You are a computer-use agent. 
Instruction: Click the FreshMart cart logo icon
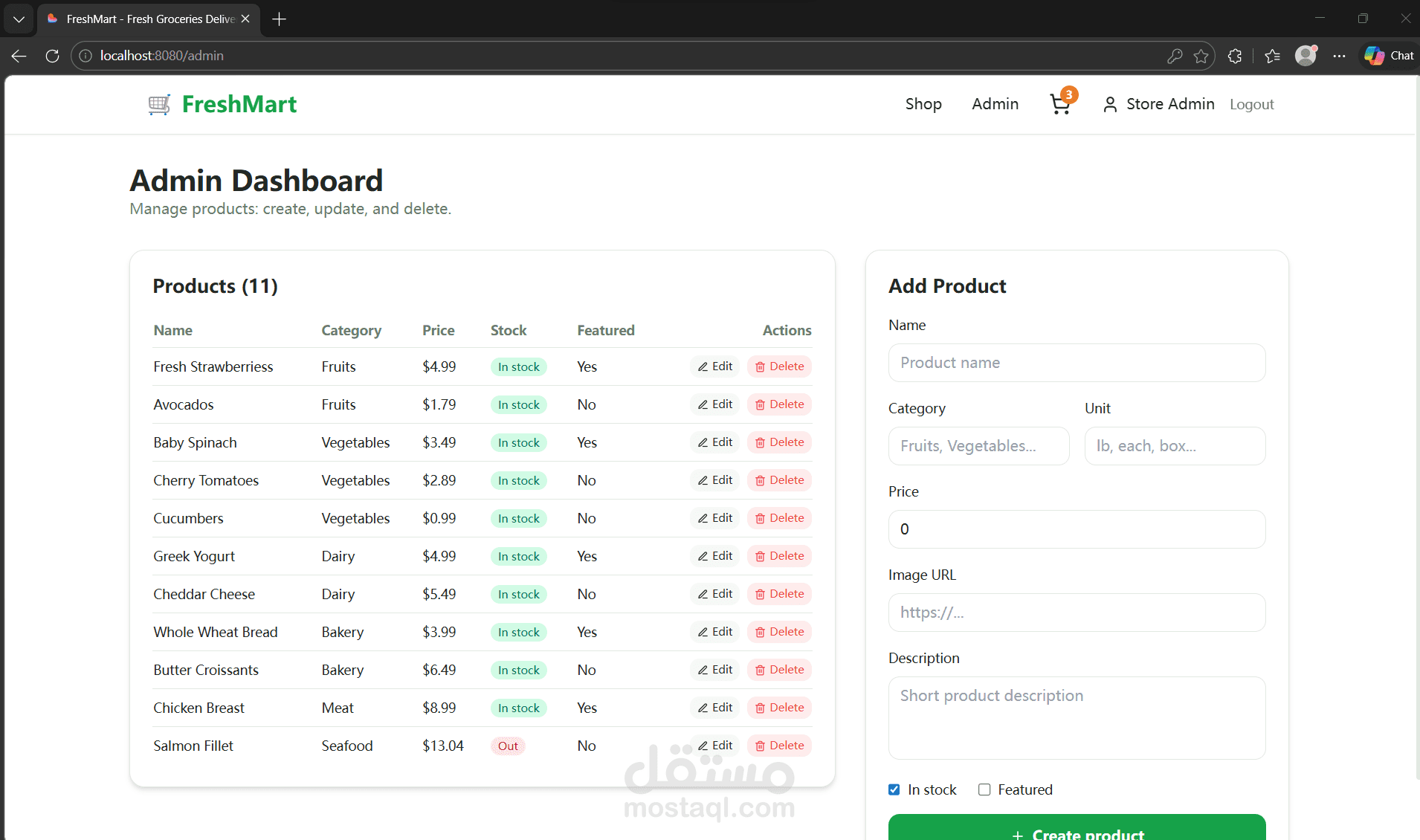(x=159, y=105)
